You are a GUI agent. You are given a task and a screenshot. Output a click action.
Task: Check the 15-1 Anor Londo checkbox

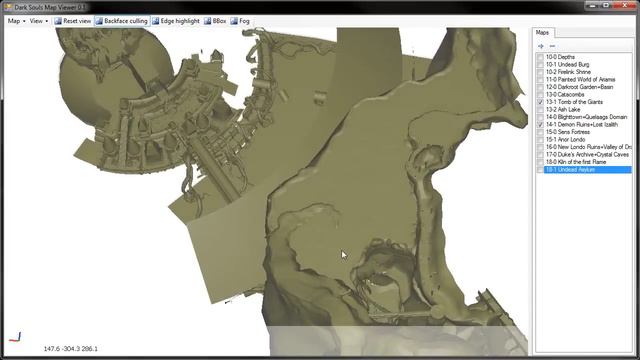pyautogui.click(x=540, y=140)
